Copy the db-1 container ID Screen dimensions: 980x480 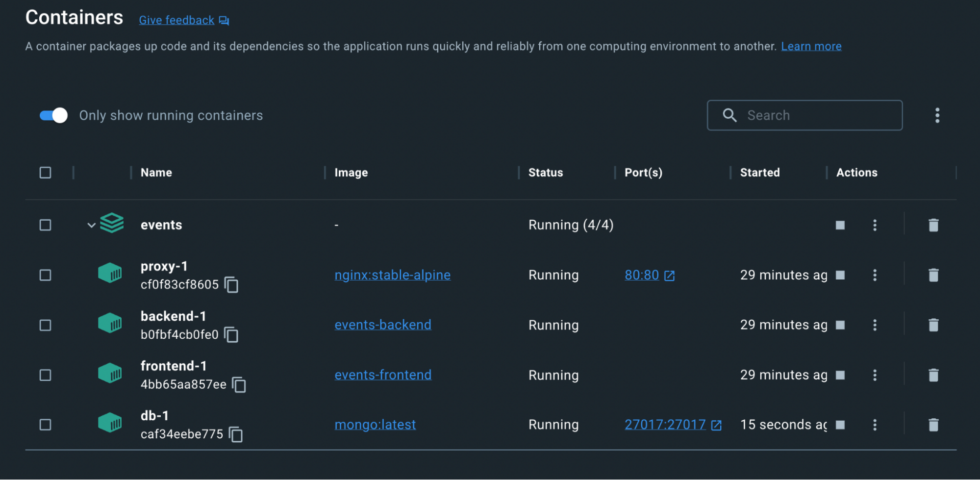tap(236, 435)
